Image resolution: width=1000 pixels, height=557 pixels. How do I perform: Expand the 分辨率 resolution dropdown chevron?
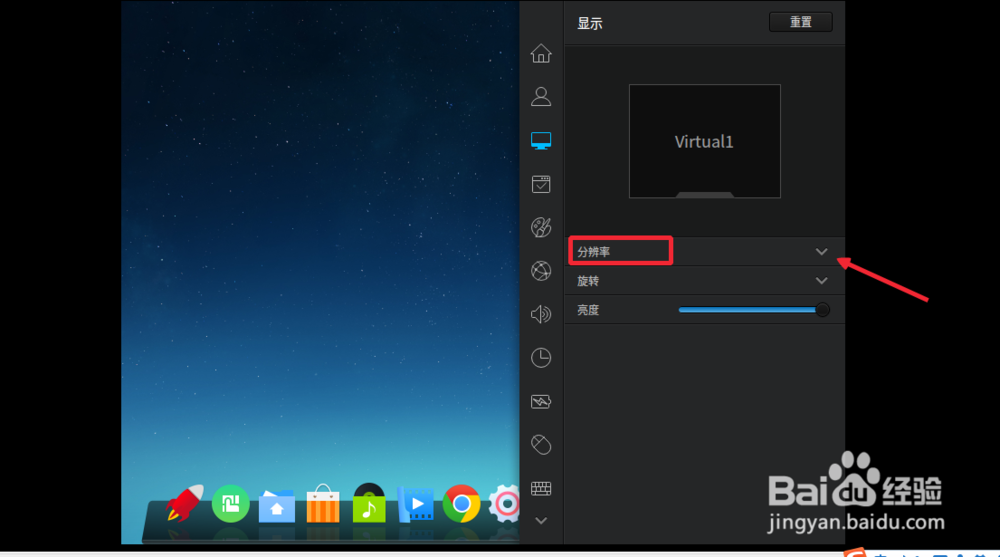pos(821,252)
